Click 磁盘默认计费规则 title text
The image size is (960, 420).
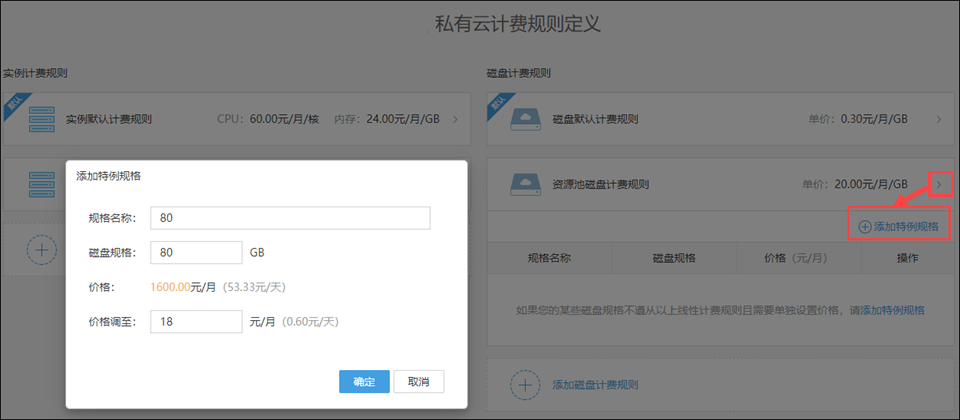point(595,119)
